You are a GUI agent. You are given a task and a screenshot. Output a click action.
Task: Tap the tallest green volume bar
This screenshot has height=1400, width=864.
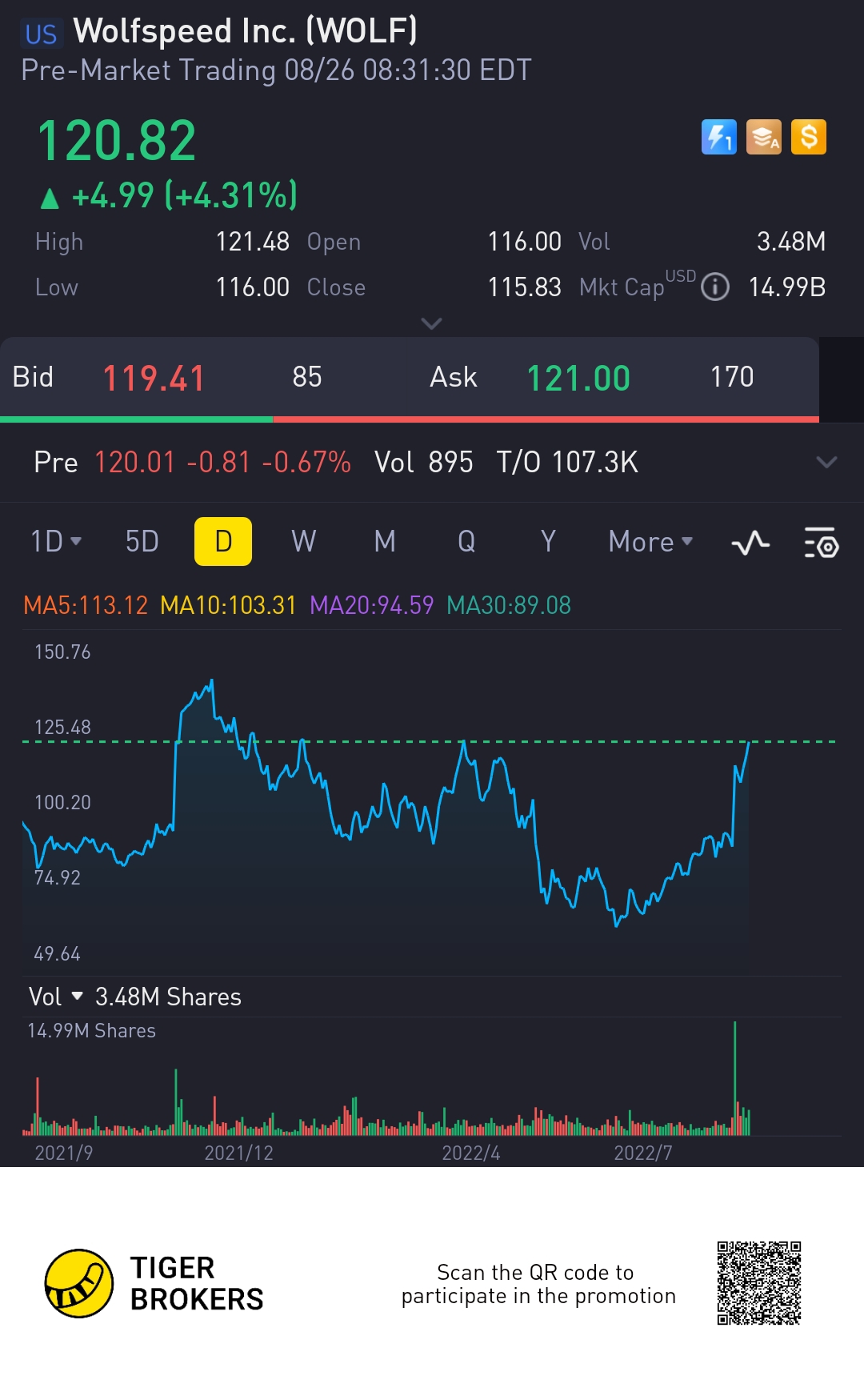tap(734, 1077)
